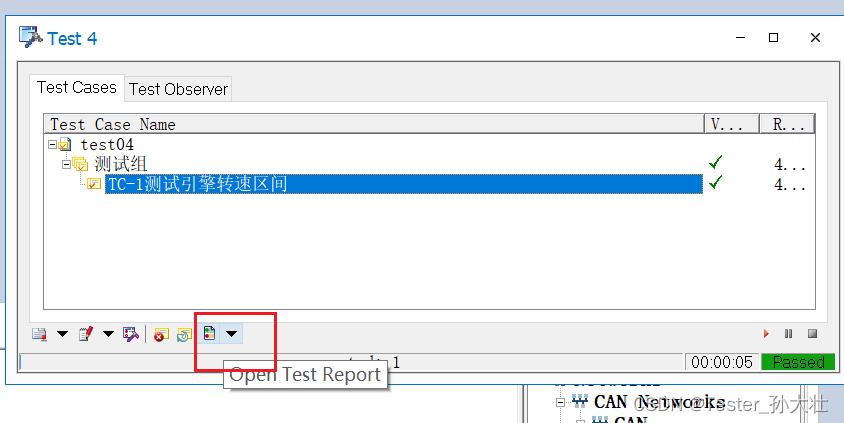Click the Open Test Report toolbar icon
The height and width of the screenshot is (423, 844).
pyautogui.click(x=209, y=334)
